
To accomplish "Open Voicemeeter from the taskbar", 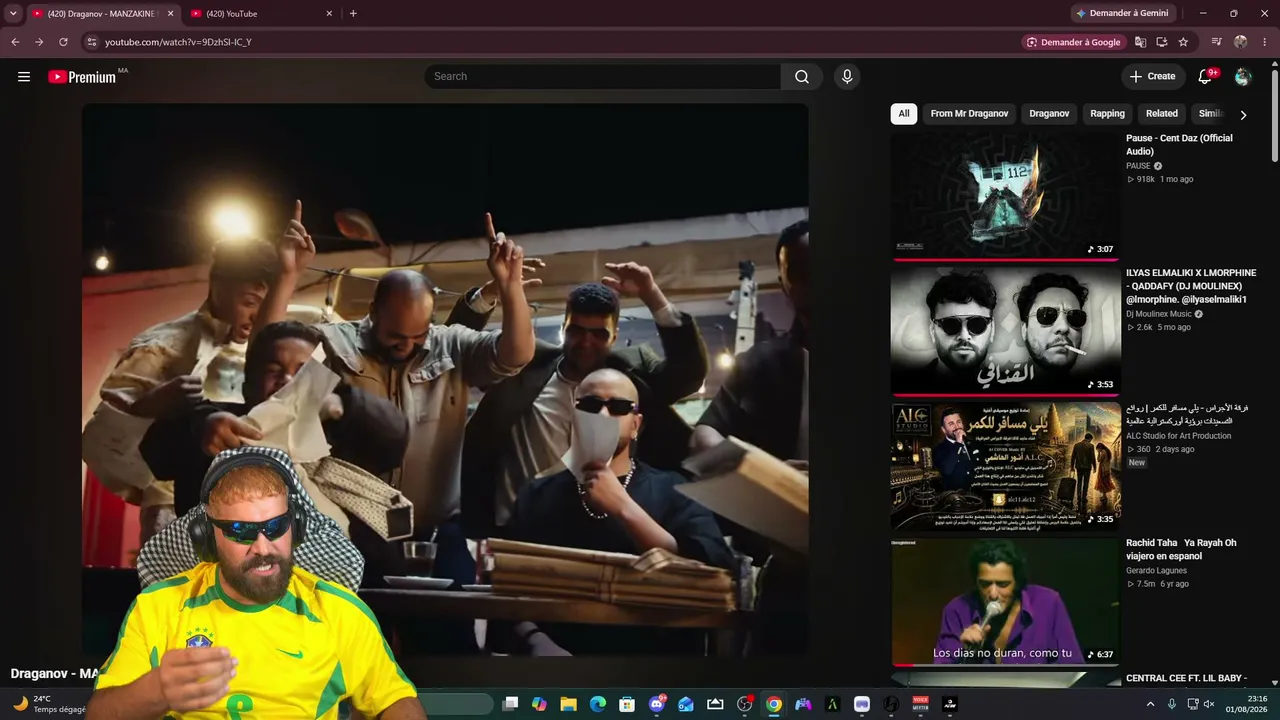I will [920, 704].
